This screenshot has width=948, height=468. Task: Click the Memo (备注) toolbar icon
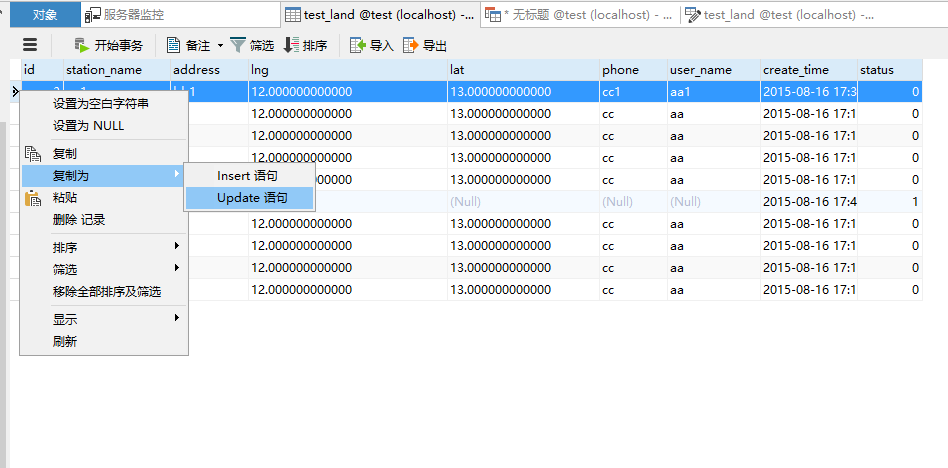[x=173, y=45]
